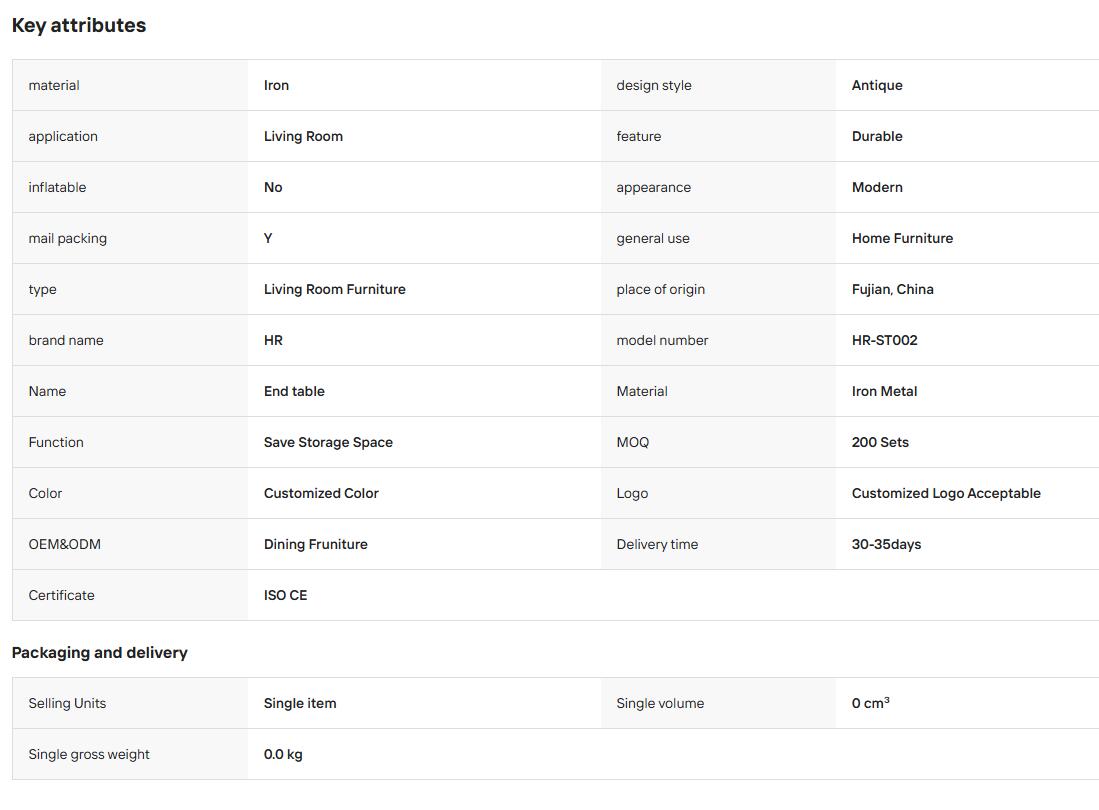Select the 30-35days delivery time value
This screenshot has height=810, width=1099.
886,544
